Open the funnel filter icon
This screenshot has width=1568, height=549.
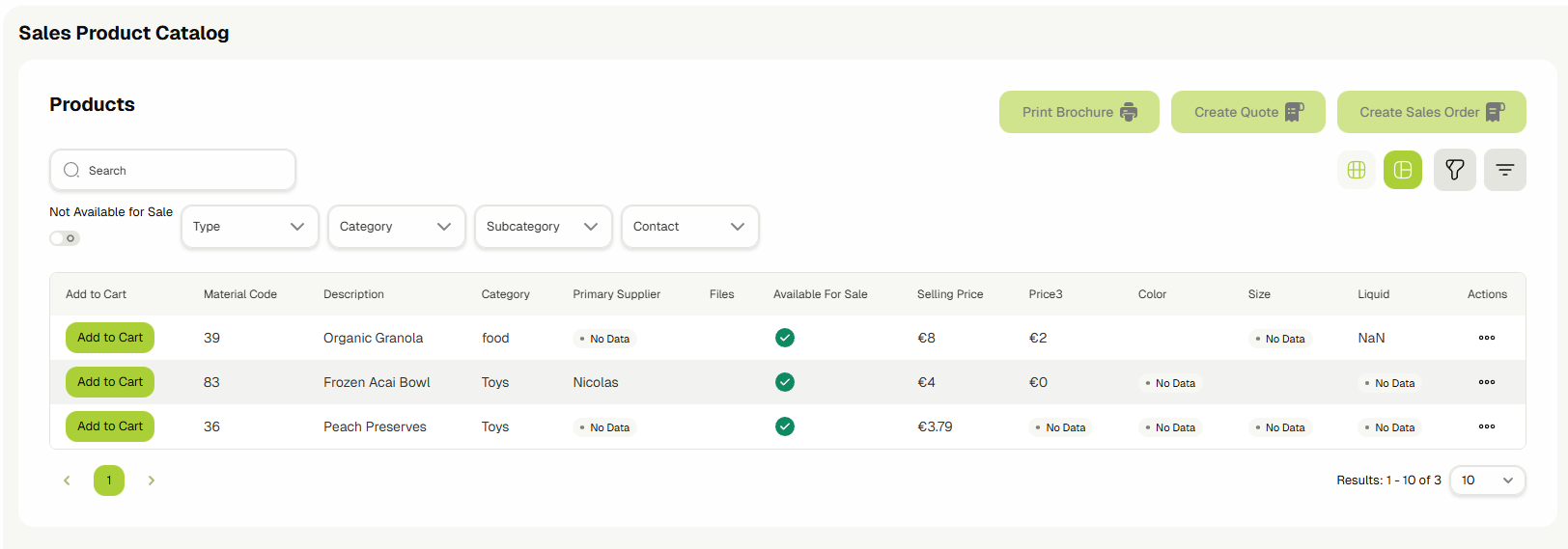pyautogui.click(x=1454, y=170)
